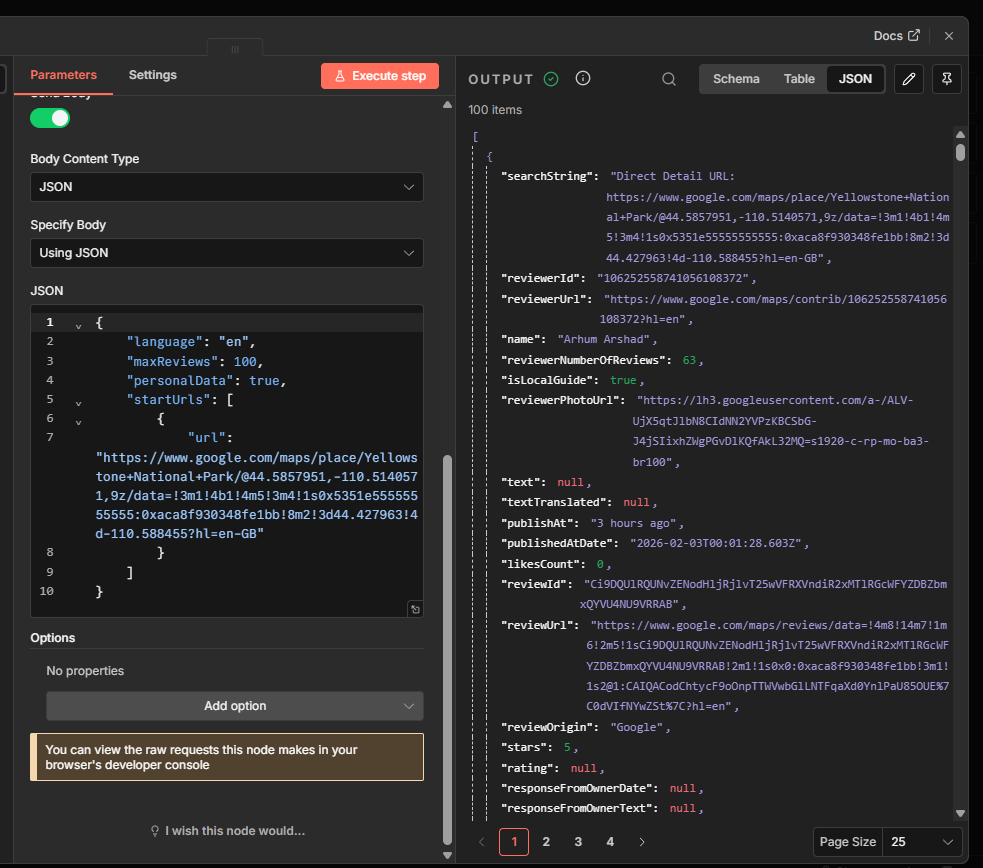Pin the output data with pin icon
This screenshot has width=983, height=868.
[945, 79]
